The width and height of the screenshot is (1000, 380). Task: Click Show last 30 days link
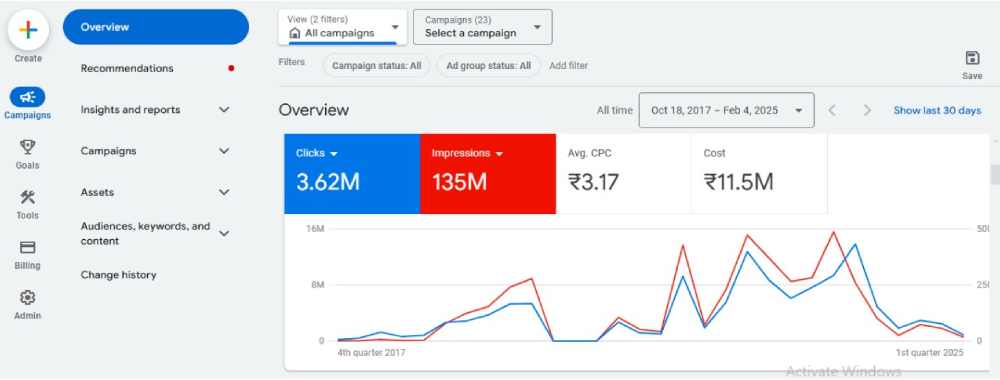coord(937,110)
